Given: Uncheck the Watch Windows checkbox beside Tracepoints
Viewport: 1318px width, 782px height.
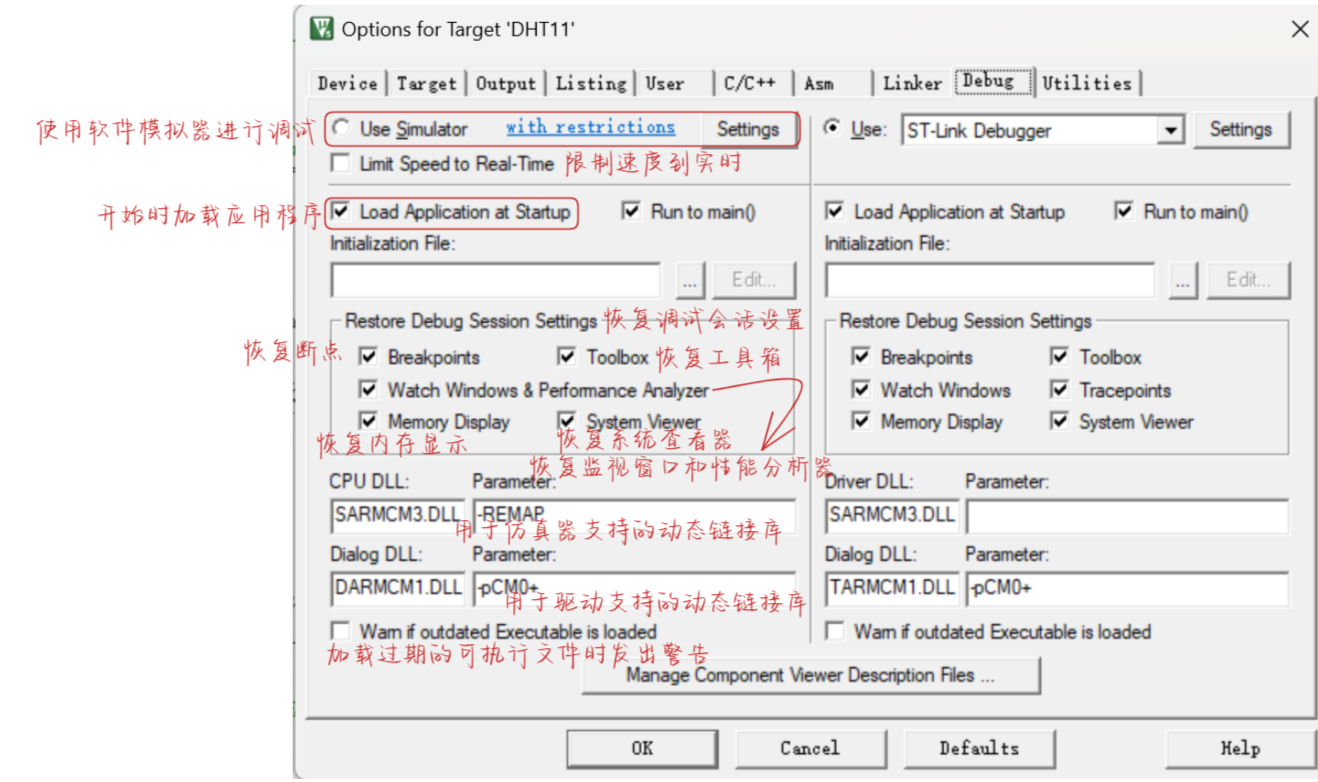Looking at the screenshot, I should coord(861,389).
